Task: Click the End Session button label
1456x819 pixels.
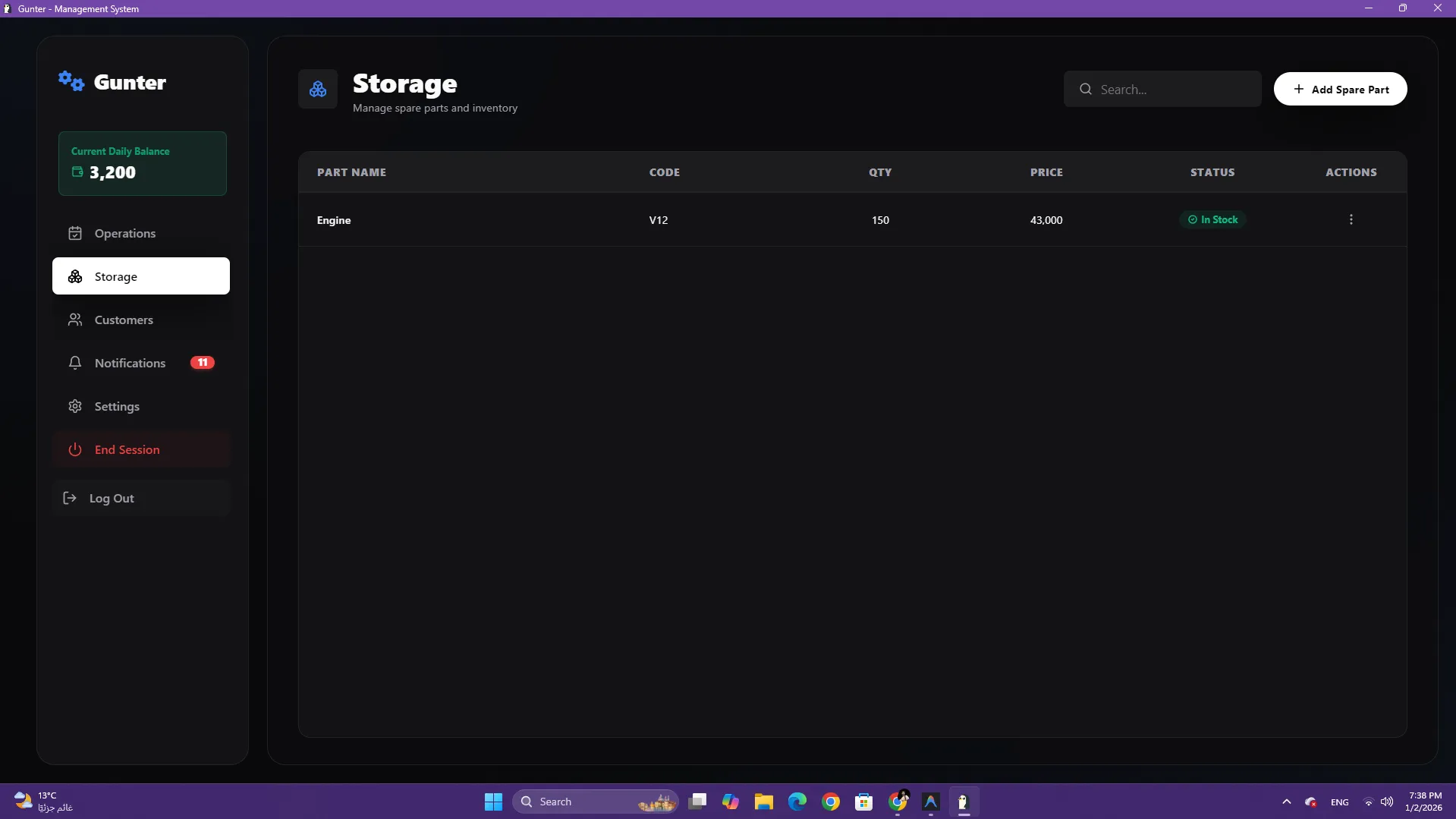Action: coord(127,449)
